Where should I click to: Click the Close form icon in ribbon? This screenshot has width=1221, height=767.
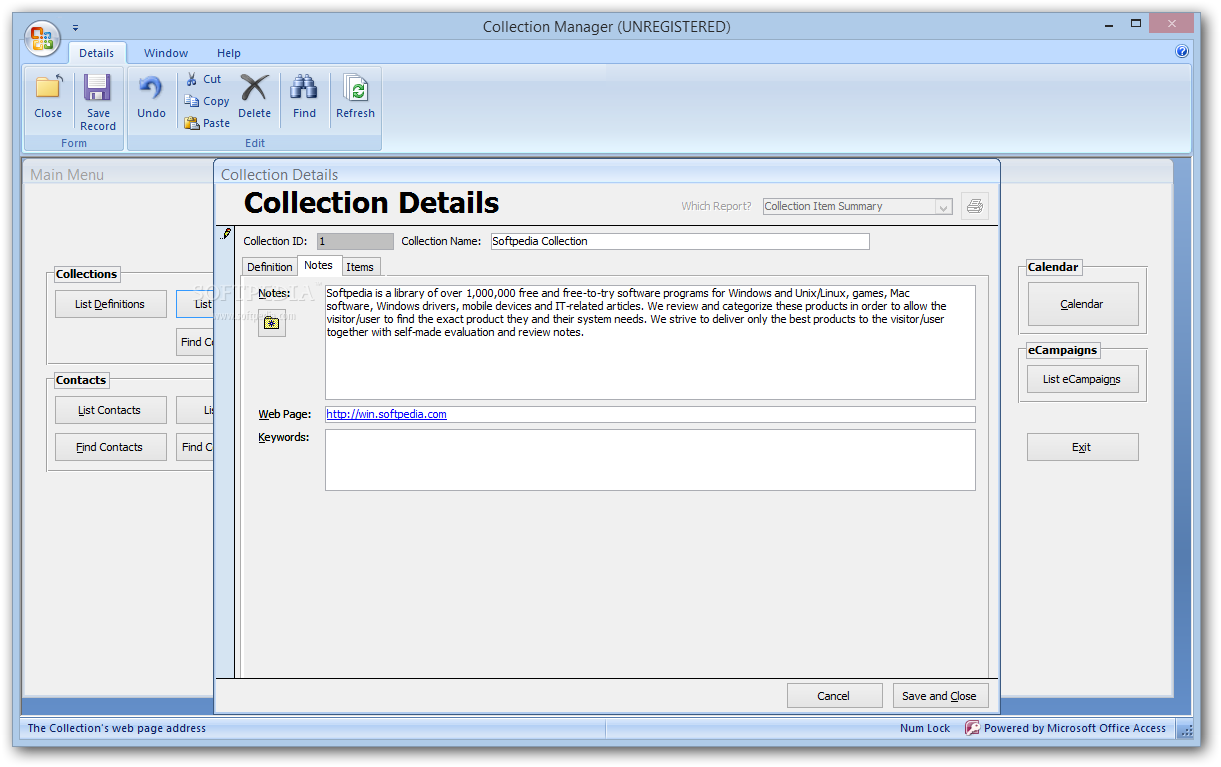tap(48, 97)
